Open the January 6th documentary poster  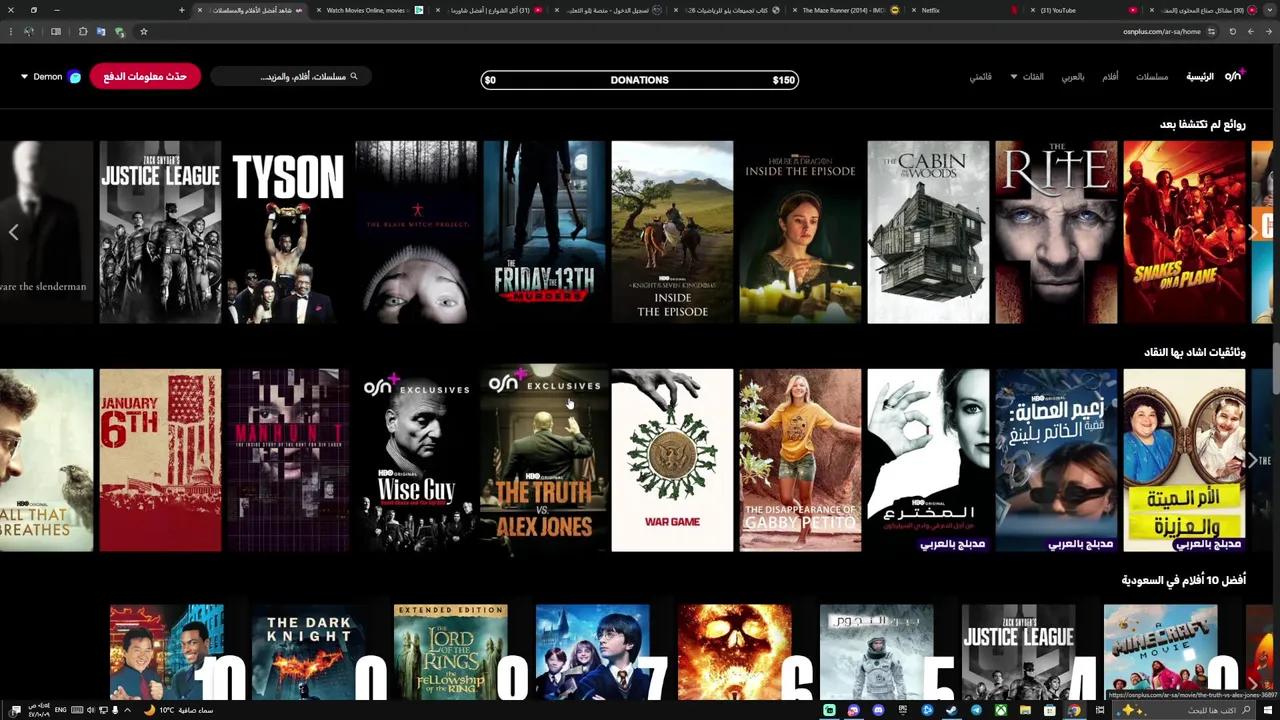(x=160, y=460)
